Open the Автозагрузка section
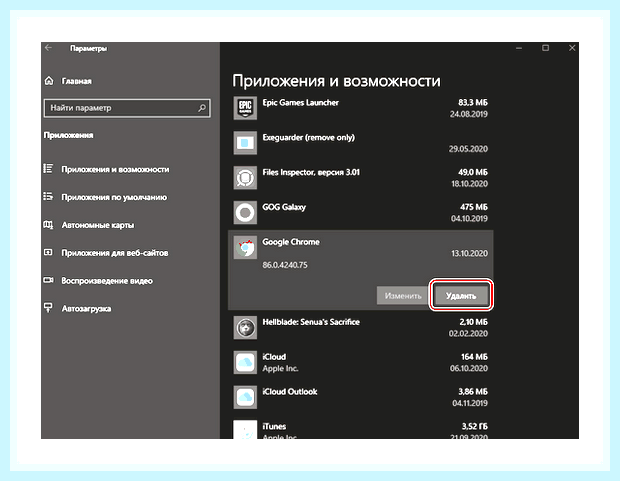Viewport: 620px width, 481px height. click(x=86, y=309)
